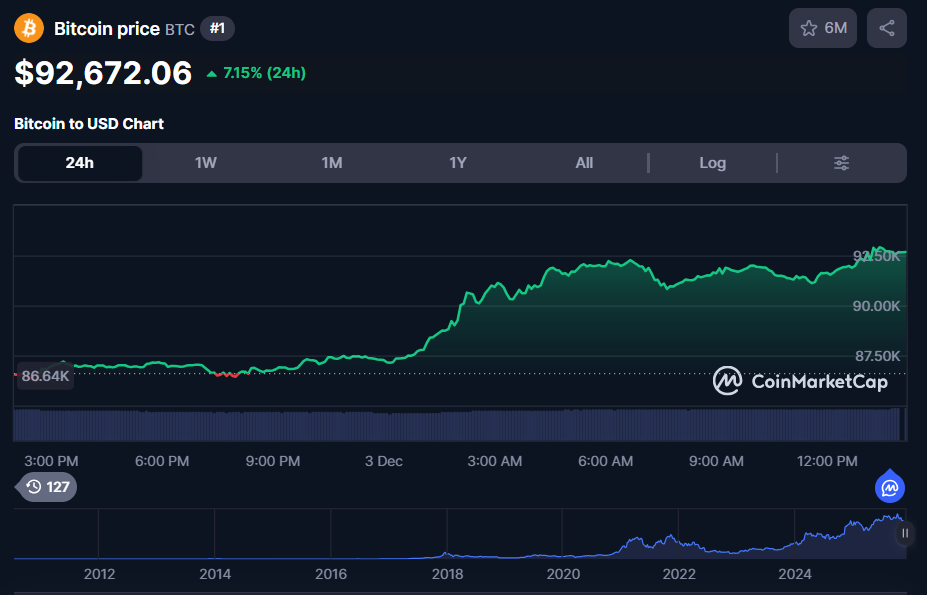Viewport: 927px width, 595px height.
Task: Click the 86.64K opening price label
Action: click(x=45, y=376)
